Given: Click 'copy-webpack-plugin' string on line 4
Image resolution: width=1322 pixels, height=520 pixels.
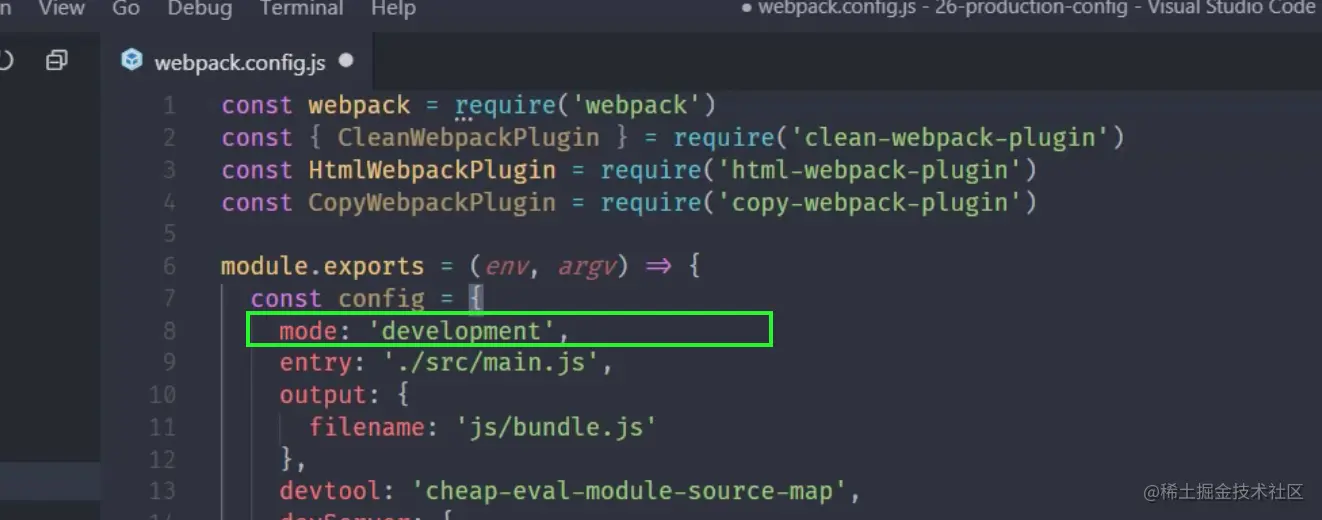Looking at the screenshot, I should tap(869, 202).
